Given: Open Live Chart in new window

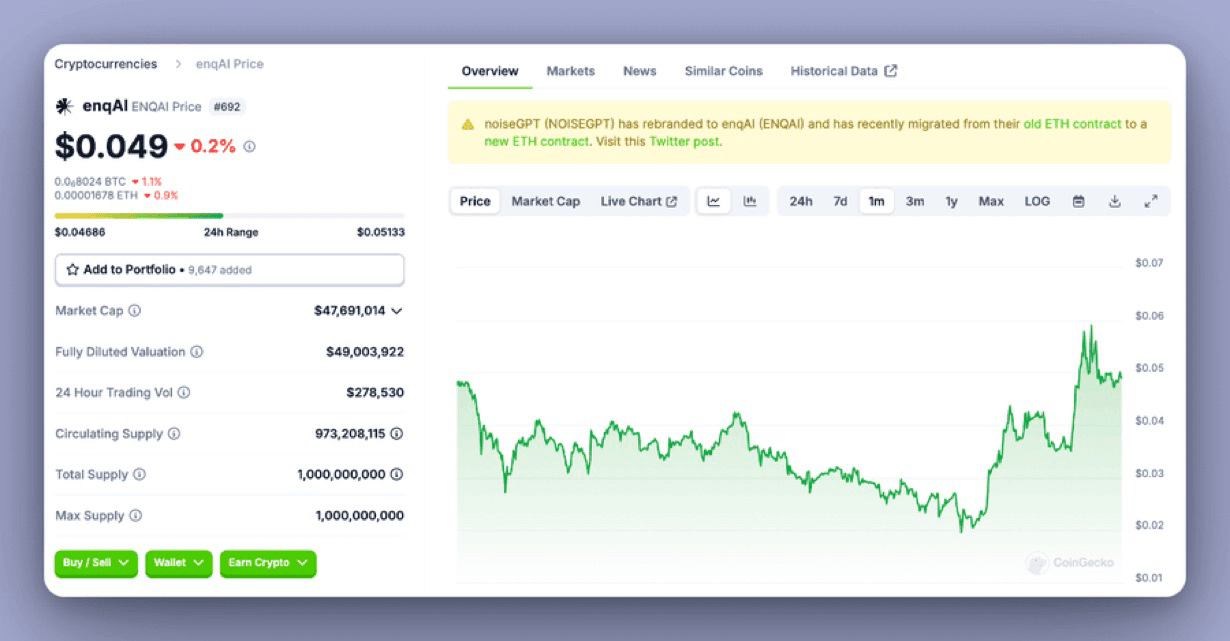Looking at the screenshot, I should click(x=639, y=201).
